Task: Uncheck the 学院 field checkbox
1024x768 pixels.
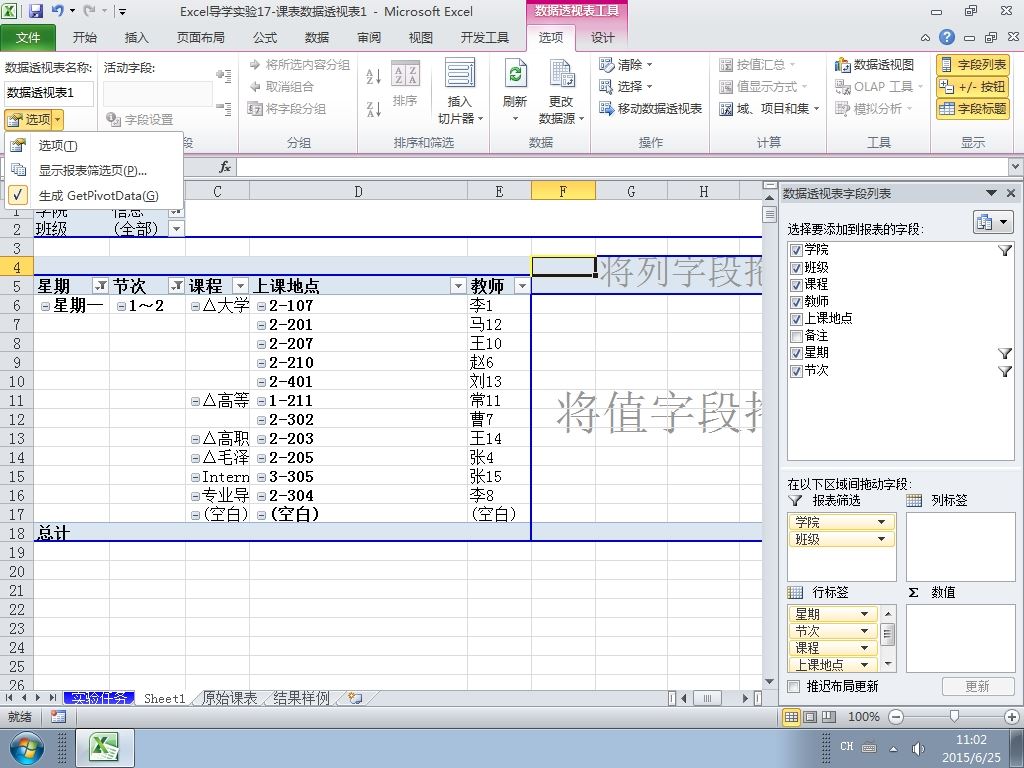Action: [x=796, y=250]
